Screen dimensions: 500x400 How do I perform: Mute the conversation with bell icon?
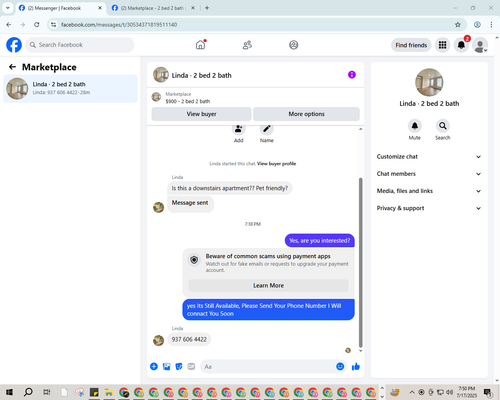pyautogui.click(x=415, y=126)
